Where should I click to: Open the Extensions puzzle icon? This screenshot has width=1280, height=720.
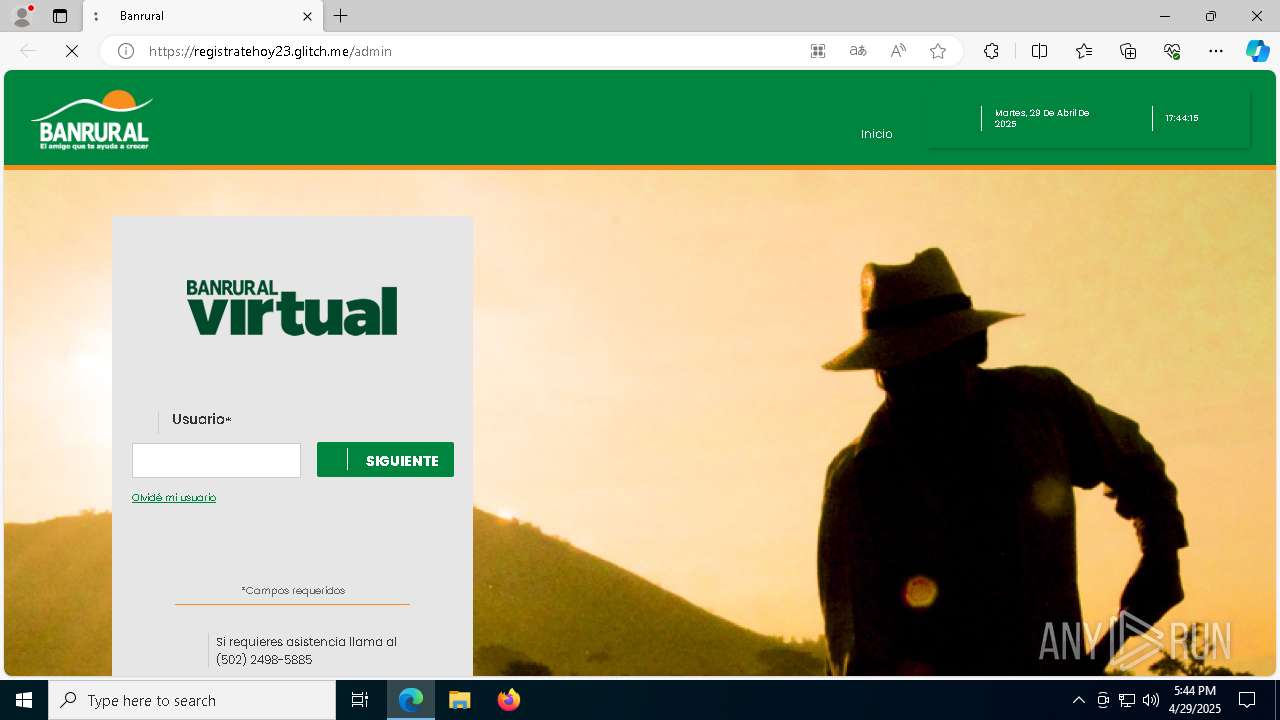(991, 51)
